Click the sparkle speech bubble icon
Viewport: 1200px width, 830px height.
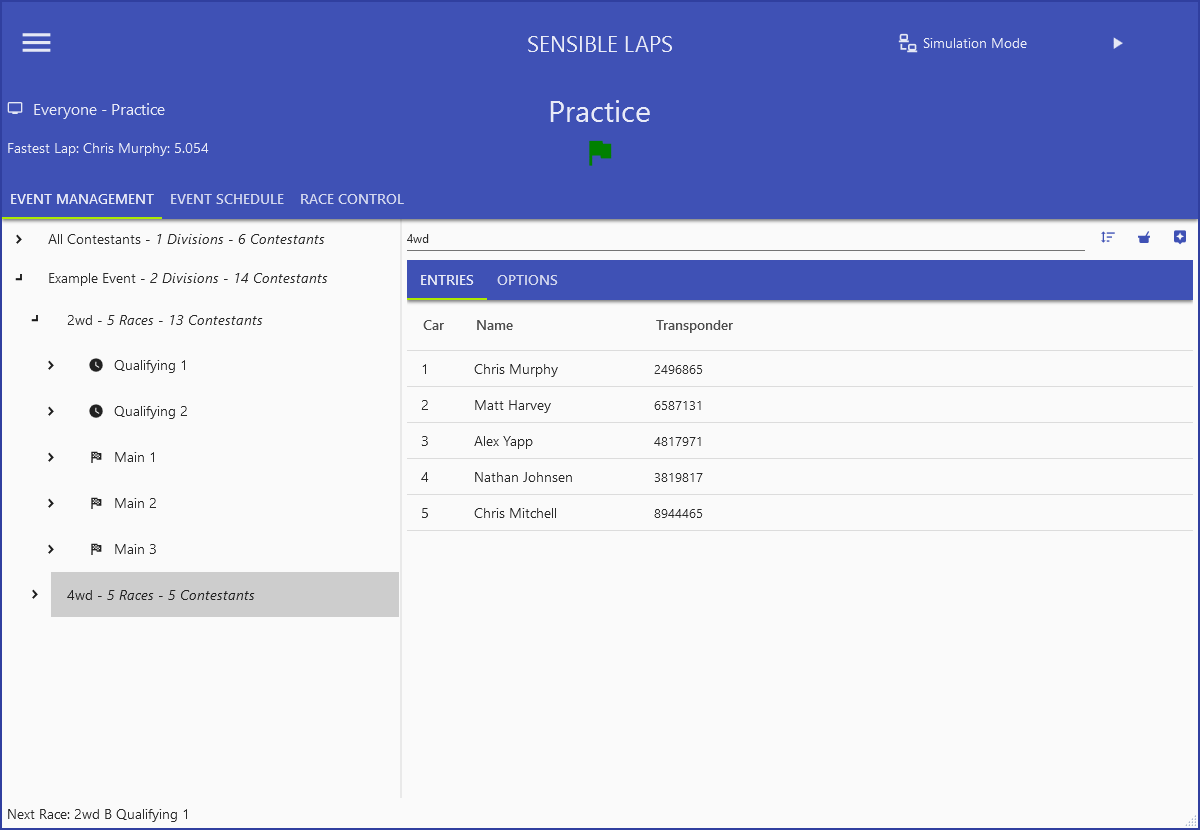(1180, 237)
